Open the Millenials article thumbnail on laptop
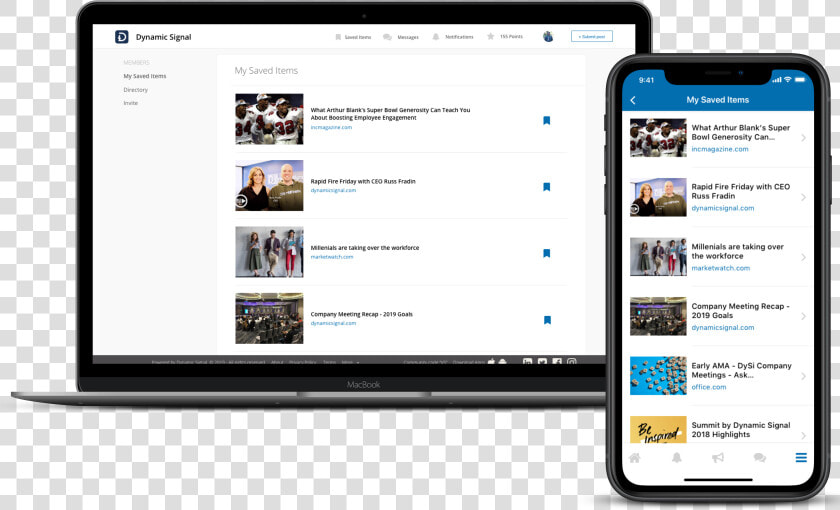 point(269,252)
